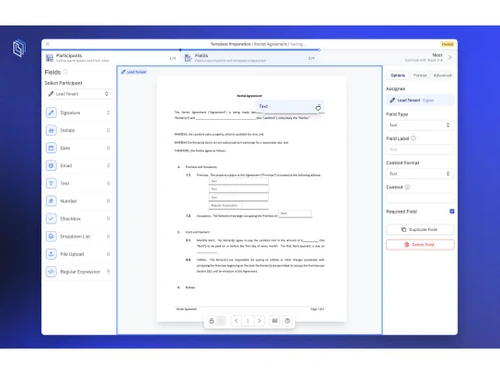The height and width of the screenshot is (375, 500).
Task: Click the step progress bar marker
Action: pyautogui.click(x=319, y=50)
